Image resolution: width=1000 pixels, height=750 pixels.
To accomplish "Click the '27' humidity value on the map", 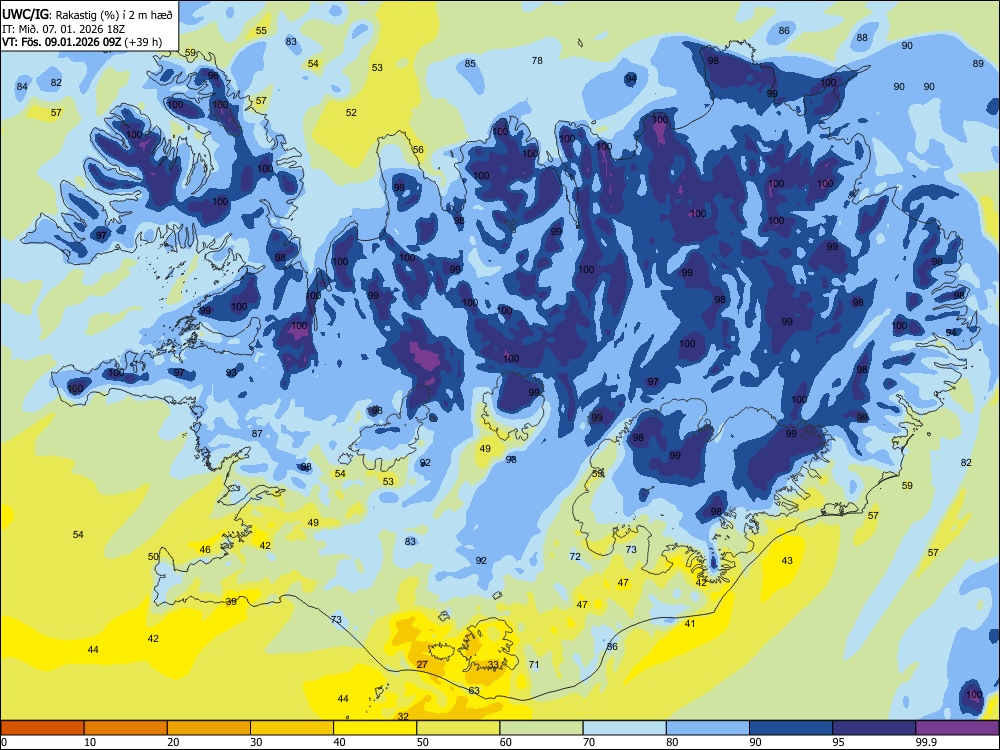I will point(422,665).
